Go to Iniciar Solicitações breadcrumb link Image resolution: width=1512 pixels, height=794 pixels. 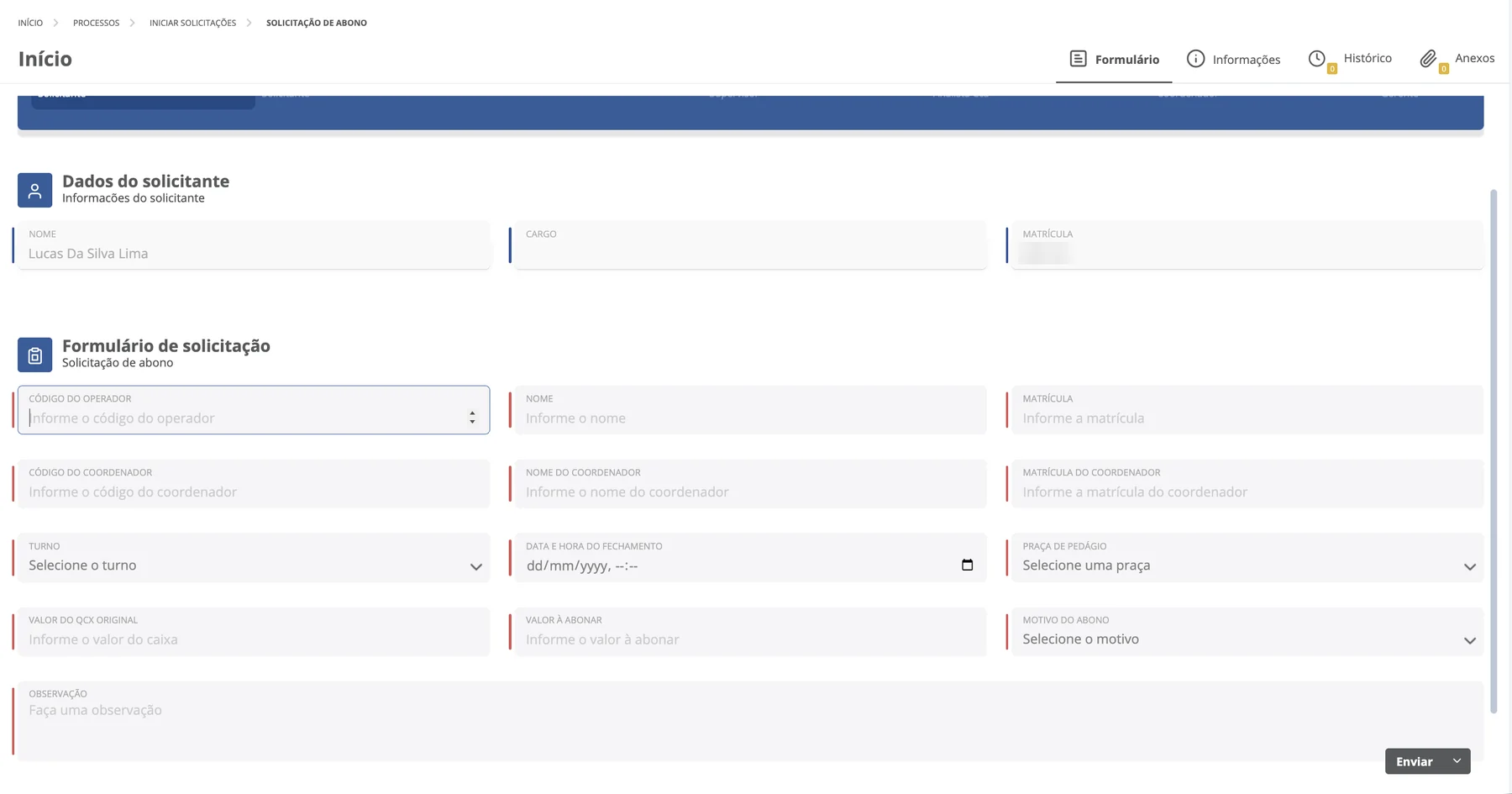click(x=192, y=23)
